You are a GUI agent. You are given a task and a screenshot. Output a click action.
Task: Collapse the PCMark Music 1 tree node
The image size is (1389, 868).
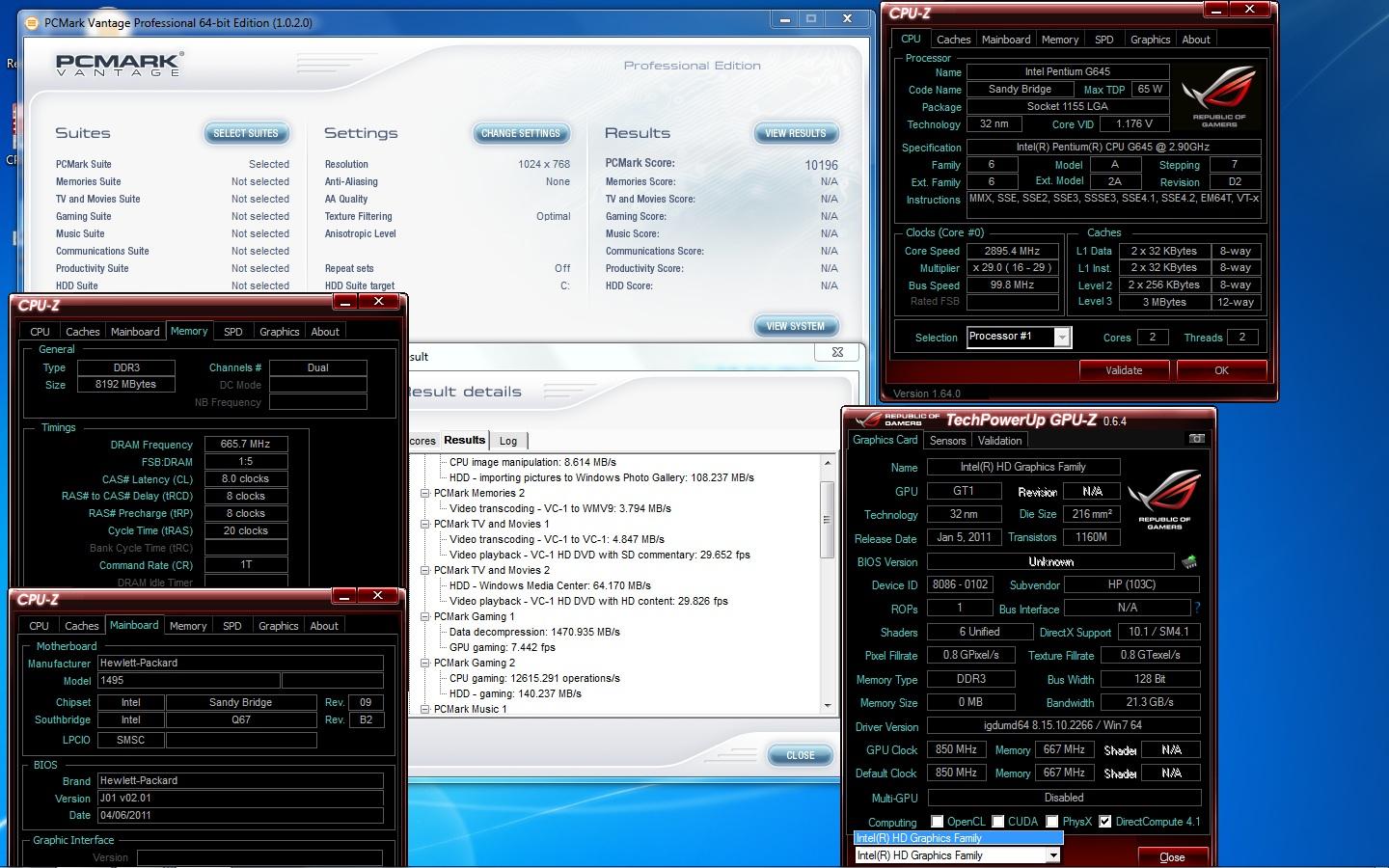tap(424, 709)
